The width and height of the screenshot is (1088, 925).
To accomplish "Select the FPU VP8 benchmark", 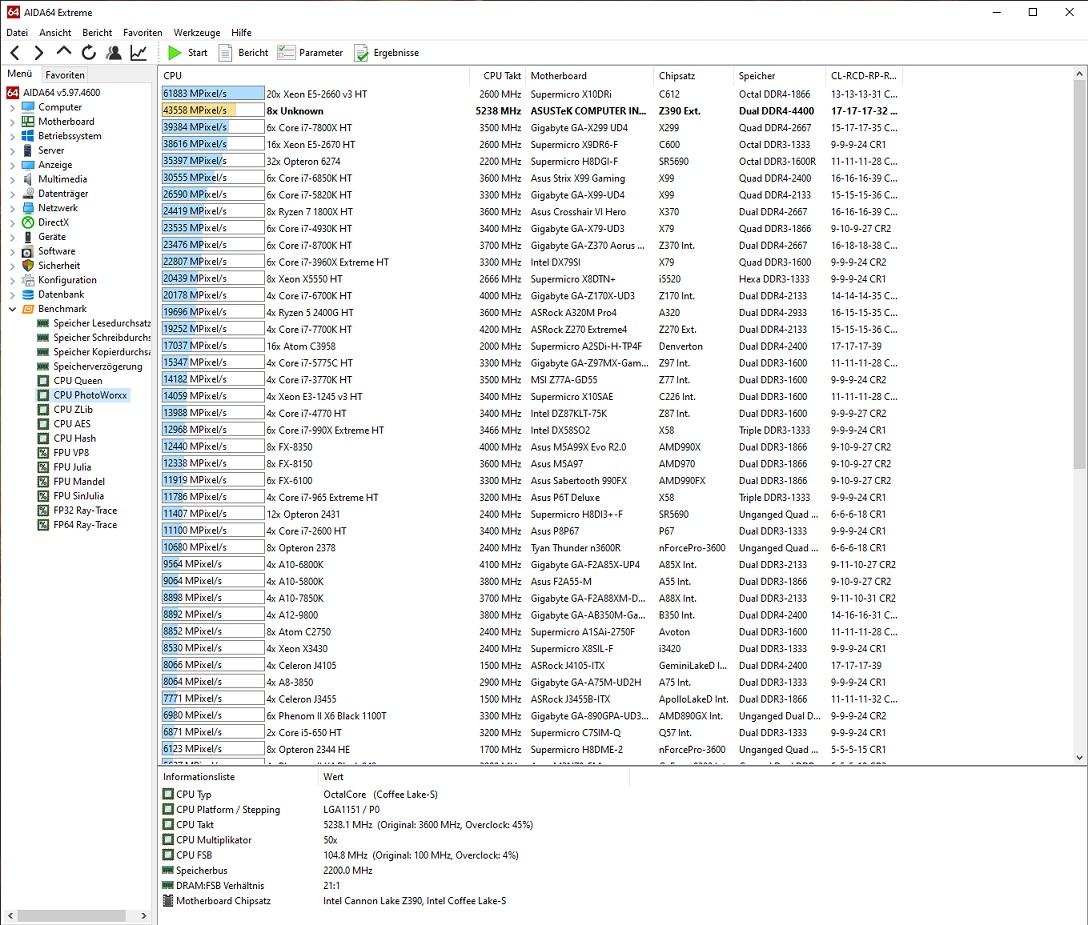I will tap(71, 452).
